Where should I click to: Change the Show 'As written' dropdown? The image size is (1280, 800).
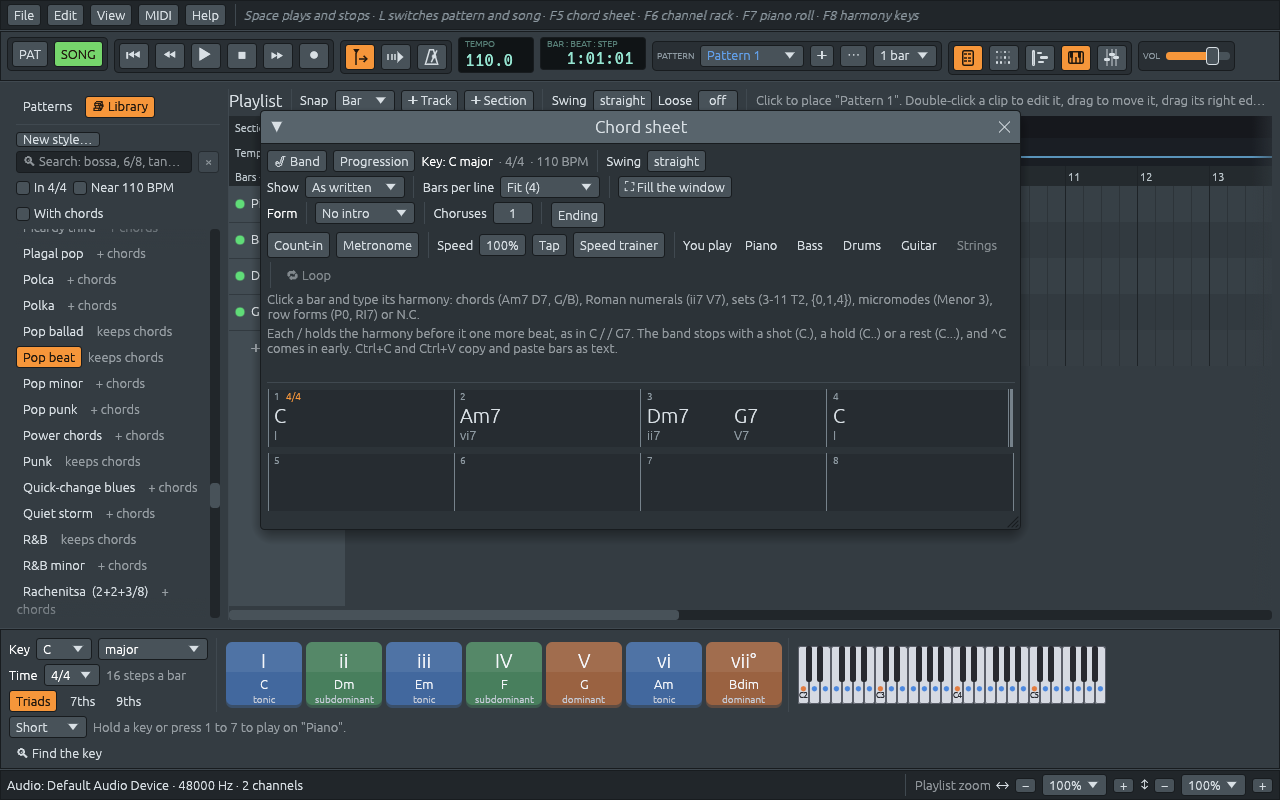[355, 188]
